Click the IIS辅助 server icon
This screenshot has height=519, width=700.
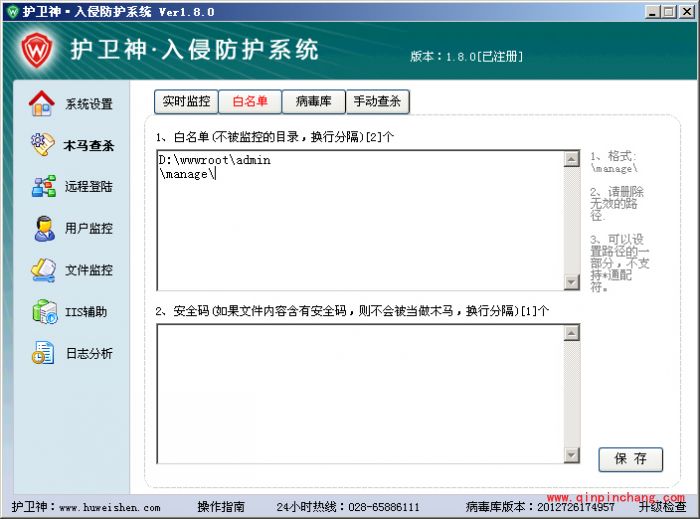point(45,311)
